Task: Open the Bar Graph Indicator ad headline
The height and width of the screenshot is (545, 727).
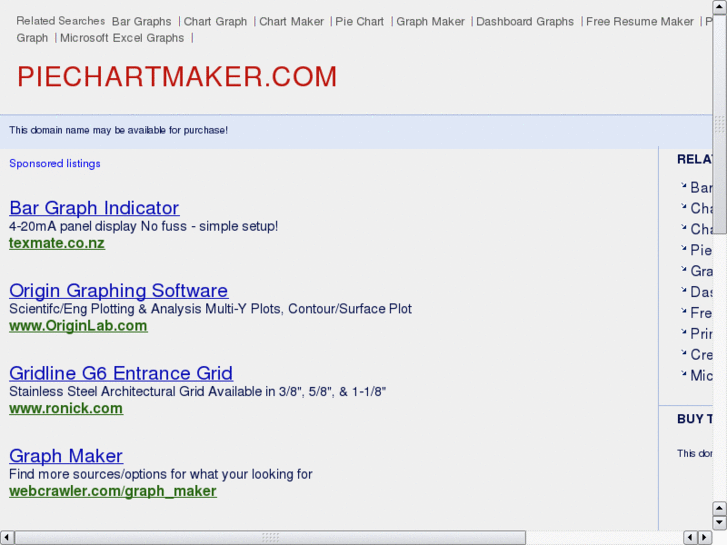Action: click(x=94, y=208)
